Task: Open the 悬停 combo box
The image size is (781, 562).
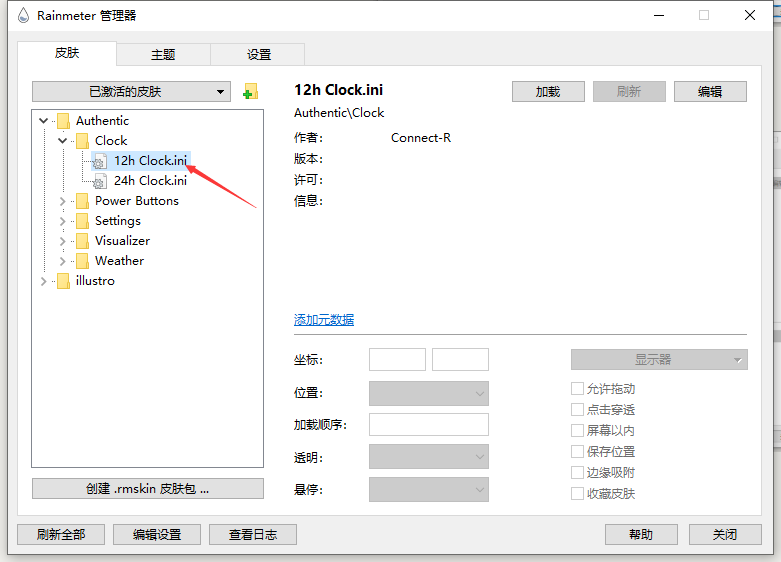Action: click(x=429, y=489)
